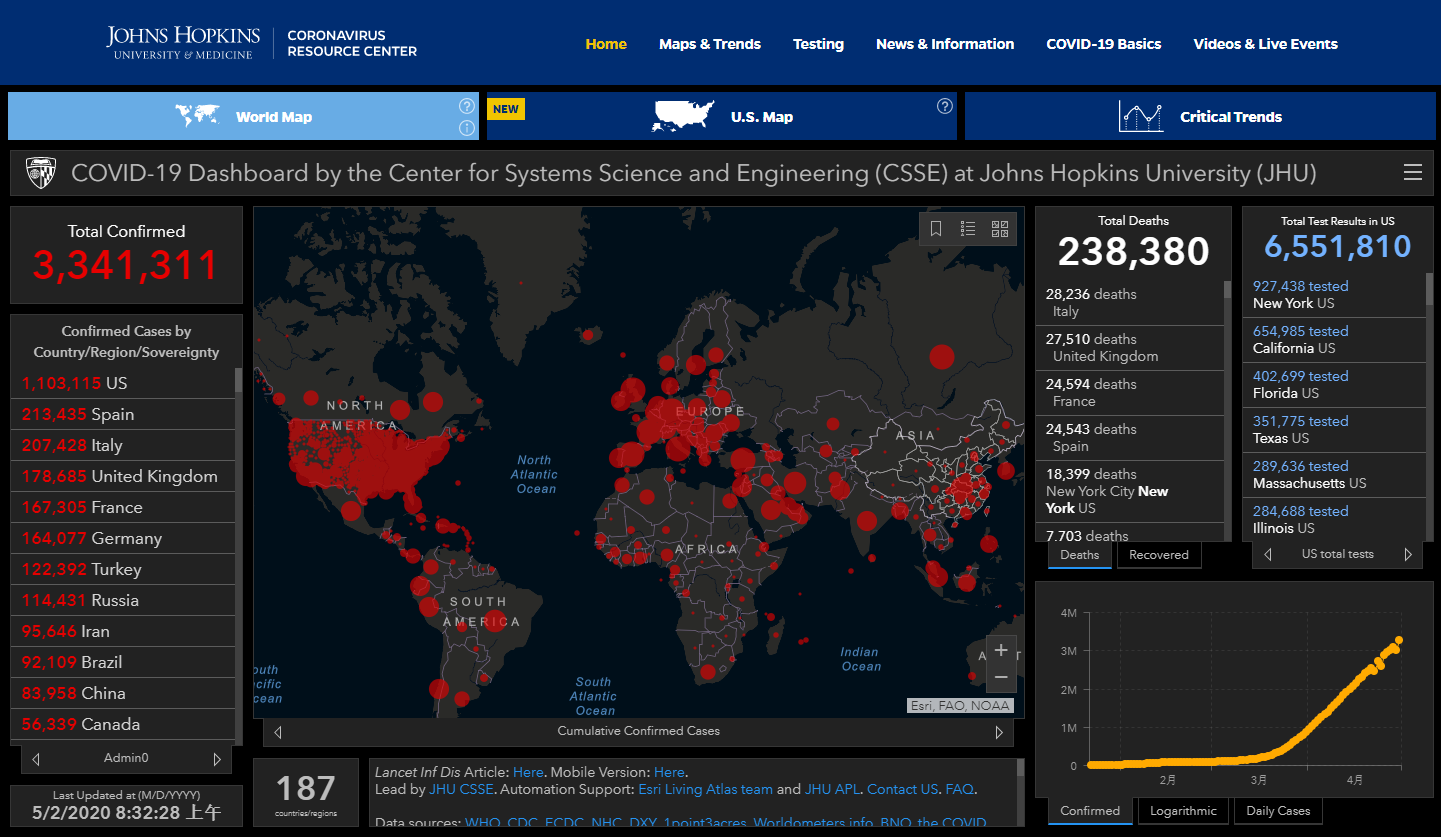Viewport: 1441px width, 837px height.
Task: Zoom in with the map plus button
Action: (1001, 650)
